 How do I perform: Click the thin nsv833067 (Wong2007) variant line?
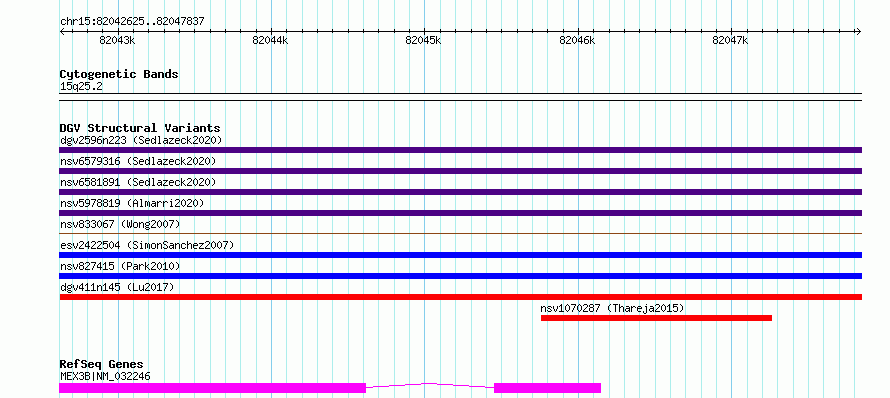click(x=460, y=233)
